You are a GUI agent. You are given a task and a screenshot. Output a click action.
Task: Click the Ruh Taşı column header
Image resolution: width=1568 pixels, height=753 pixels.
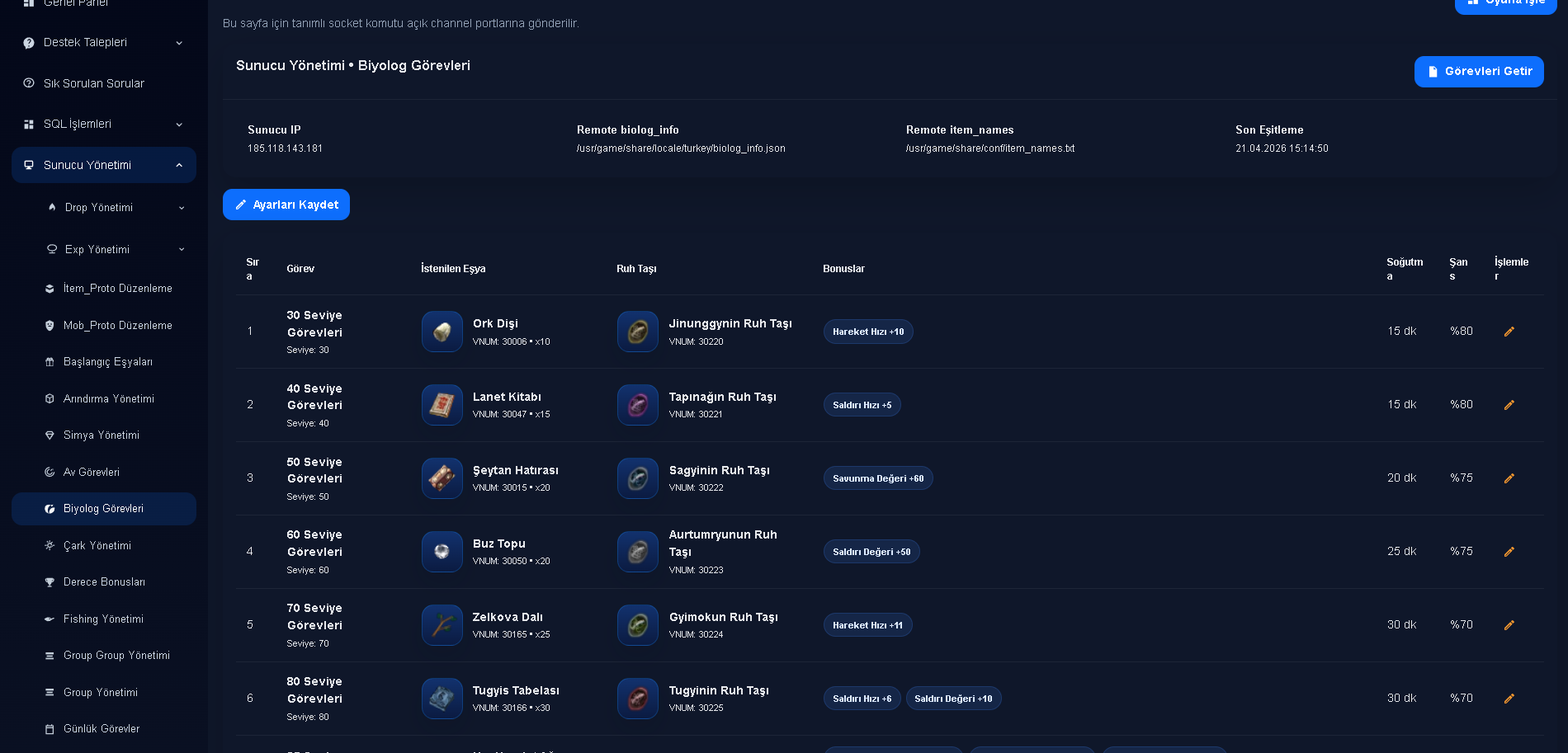(636, 269)
